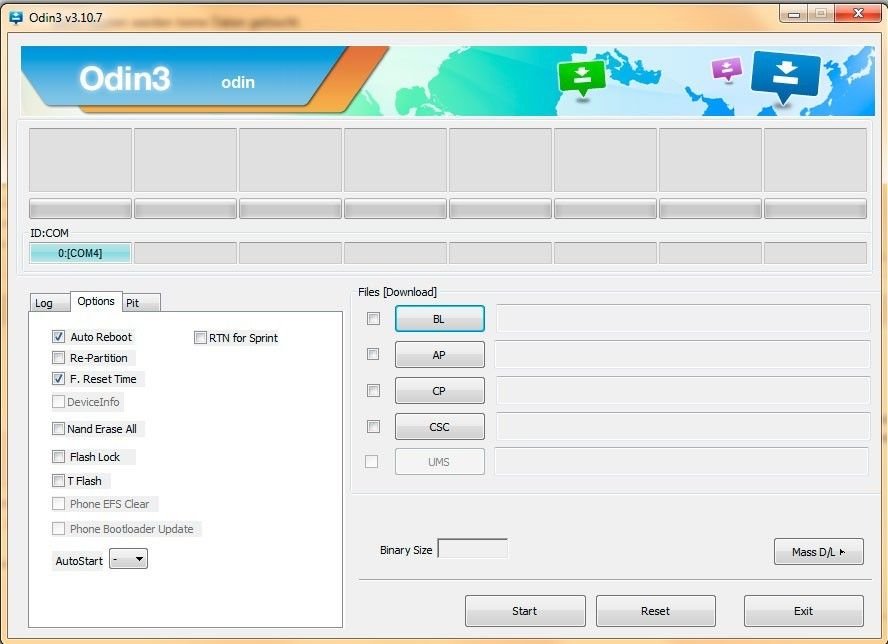888x644 pixels.
Task: Click the ID:COM label
Action: (x=49, y=233)
